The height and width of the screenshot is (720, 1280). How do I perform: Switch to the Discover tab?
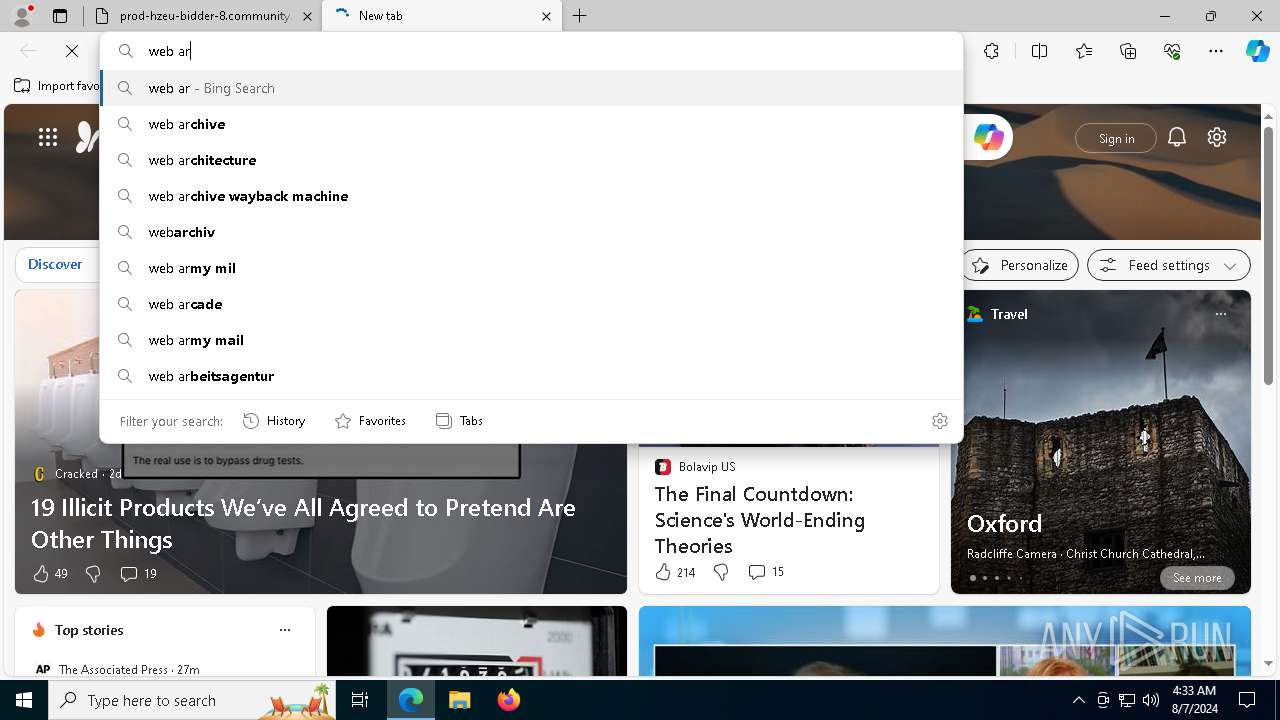(x=55, y=264)
